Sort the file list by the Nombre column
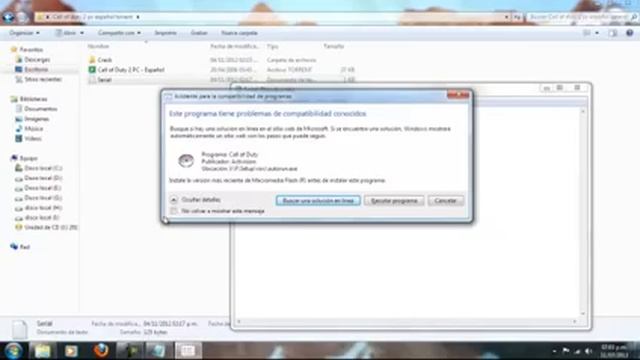The width and height of the screenshot is (640, 360). point(98,47)
